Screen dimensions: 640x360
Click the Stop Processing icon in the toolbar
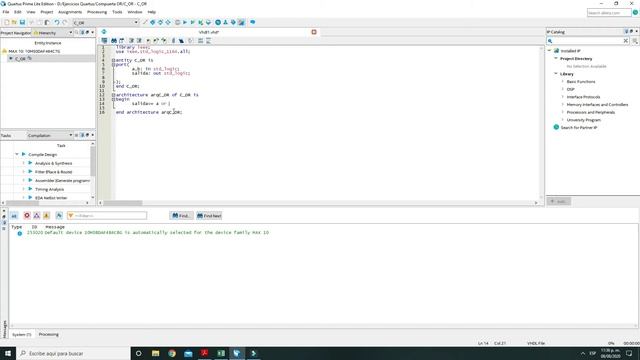pos(177,22)
